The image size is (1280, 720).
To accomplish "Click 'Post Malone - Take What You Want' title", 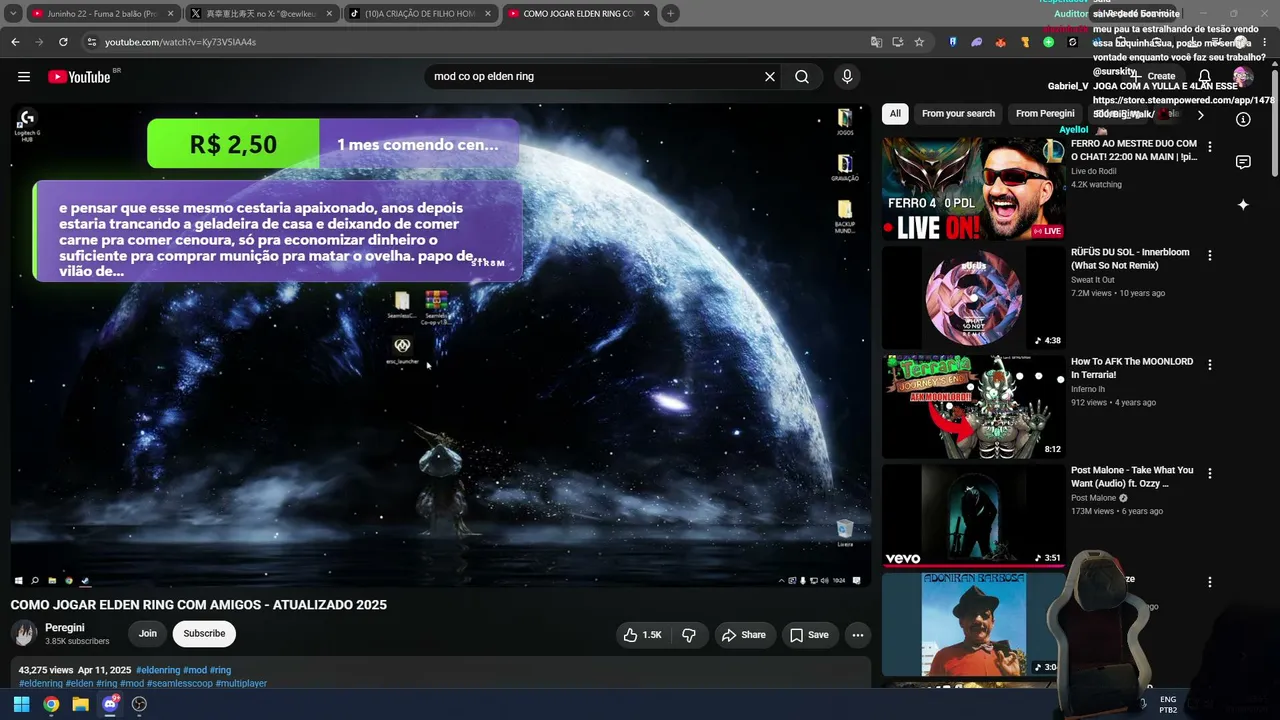I will (1132, 477).
